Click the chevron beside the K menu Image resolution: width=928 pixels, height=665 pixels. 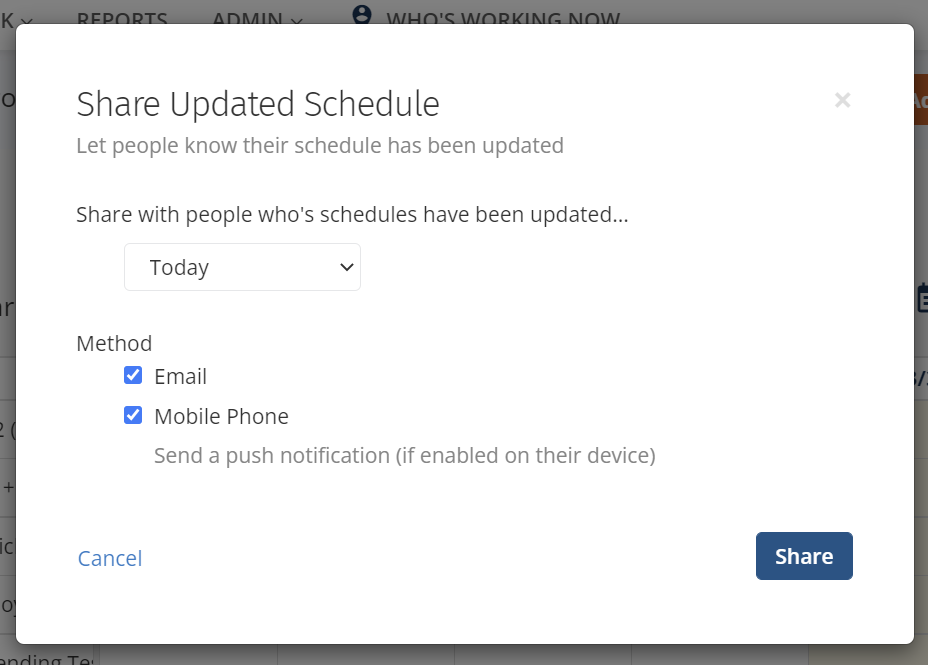coord(25,21)
